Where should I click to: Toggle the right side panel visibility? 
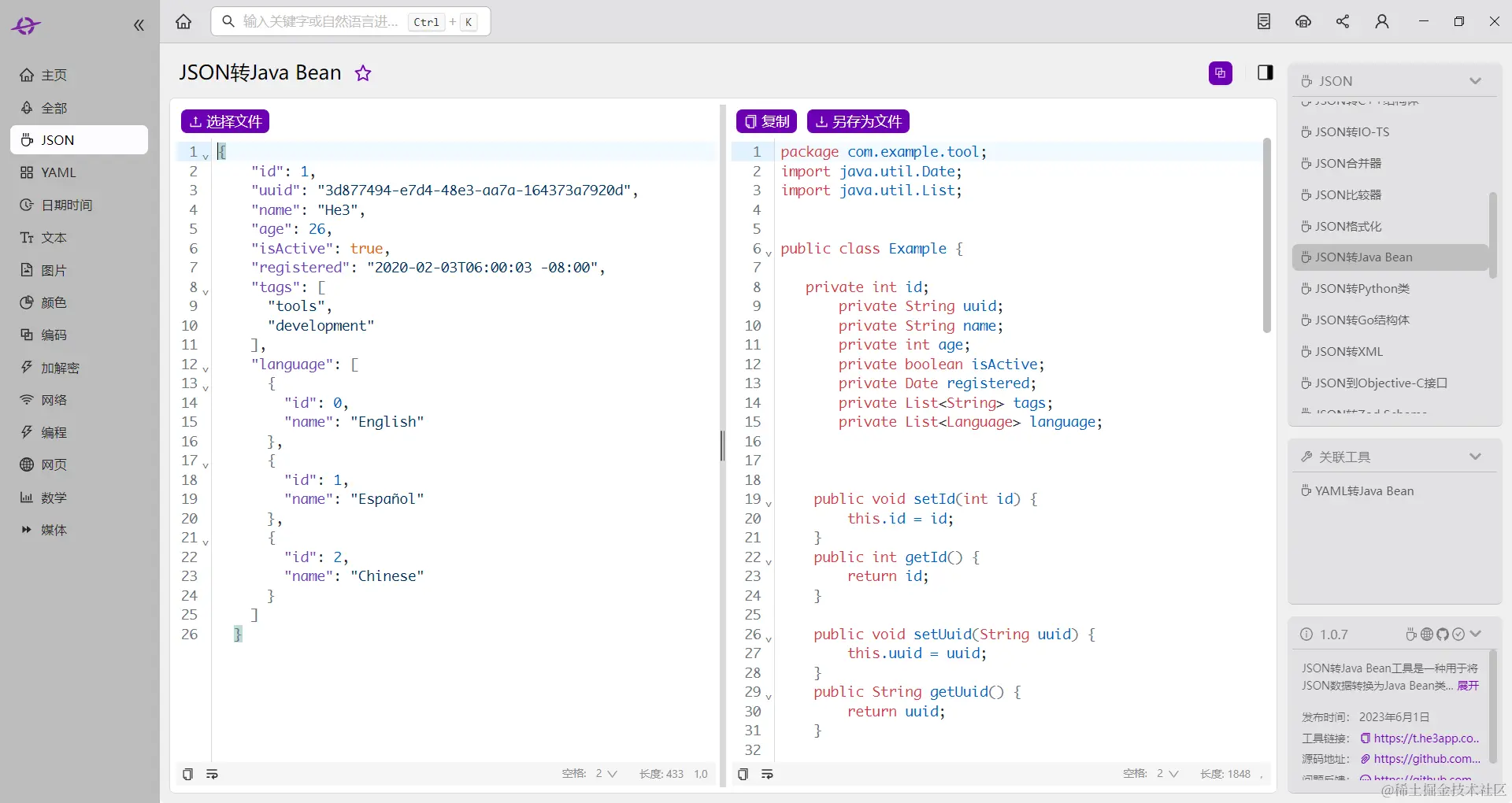click(1266, 73)
